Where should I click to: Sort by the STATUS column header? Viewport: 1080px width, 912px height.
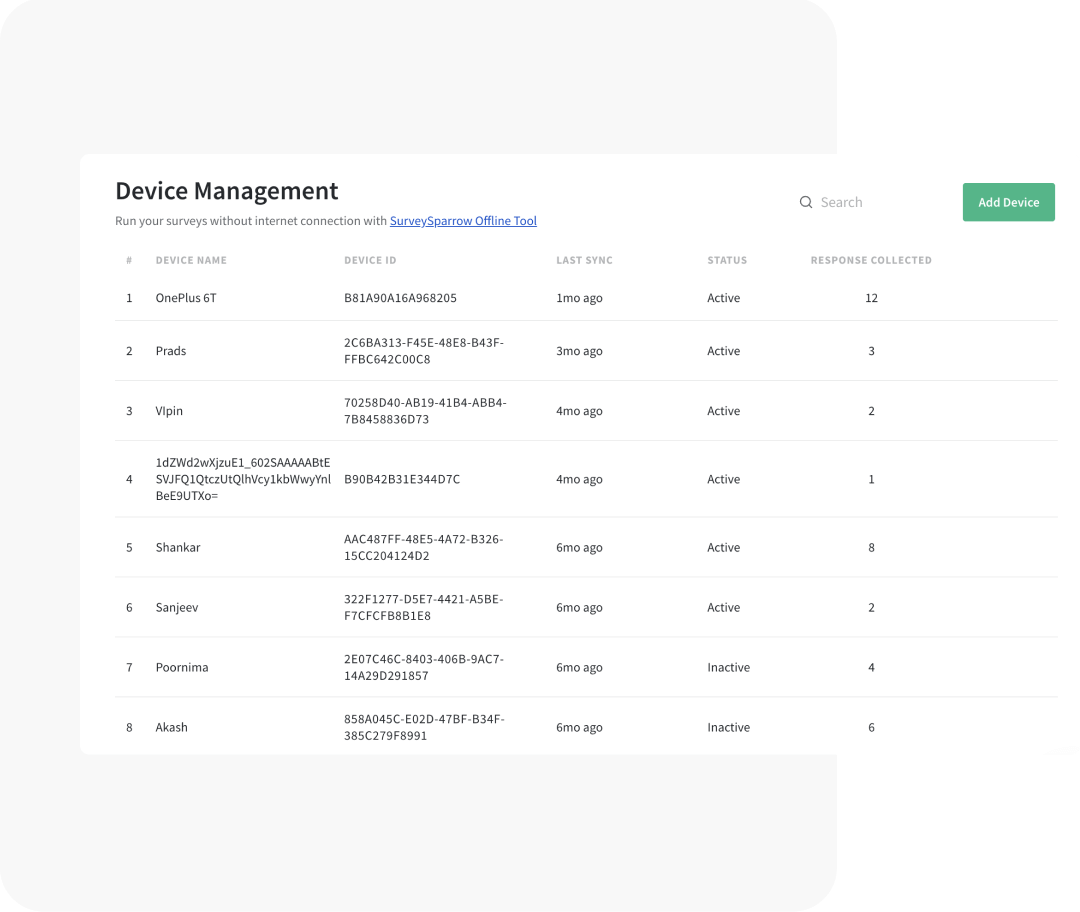point(727,260)
